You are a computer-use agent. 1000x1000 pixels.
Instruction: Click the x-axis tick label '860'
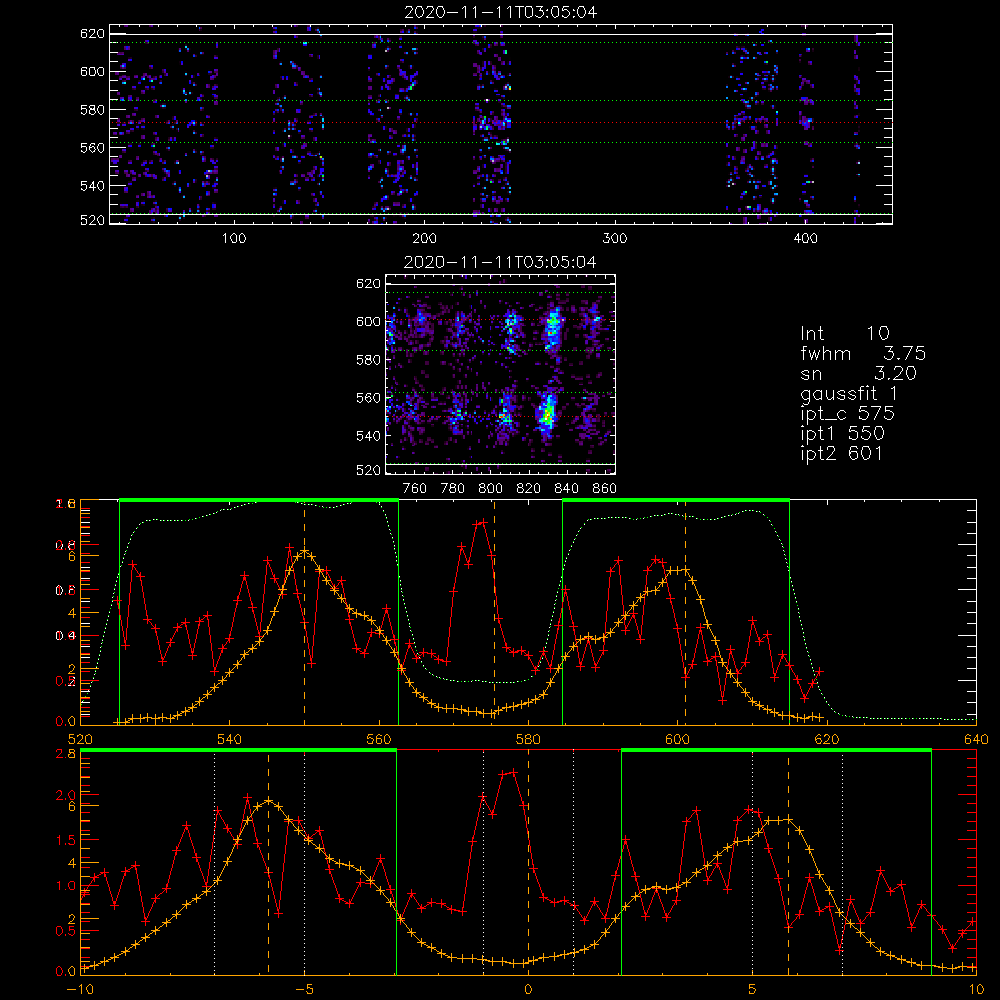pos(605,489)
